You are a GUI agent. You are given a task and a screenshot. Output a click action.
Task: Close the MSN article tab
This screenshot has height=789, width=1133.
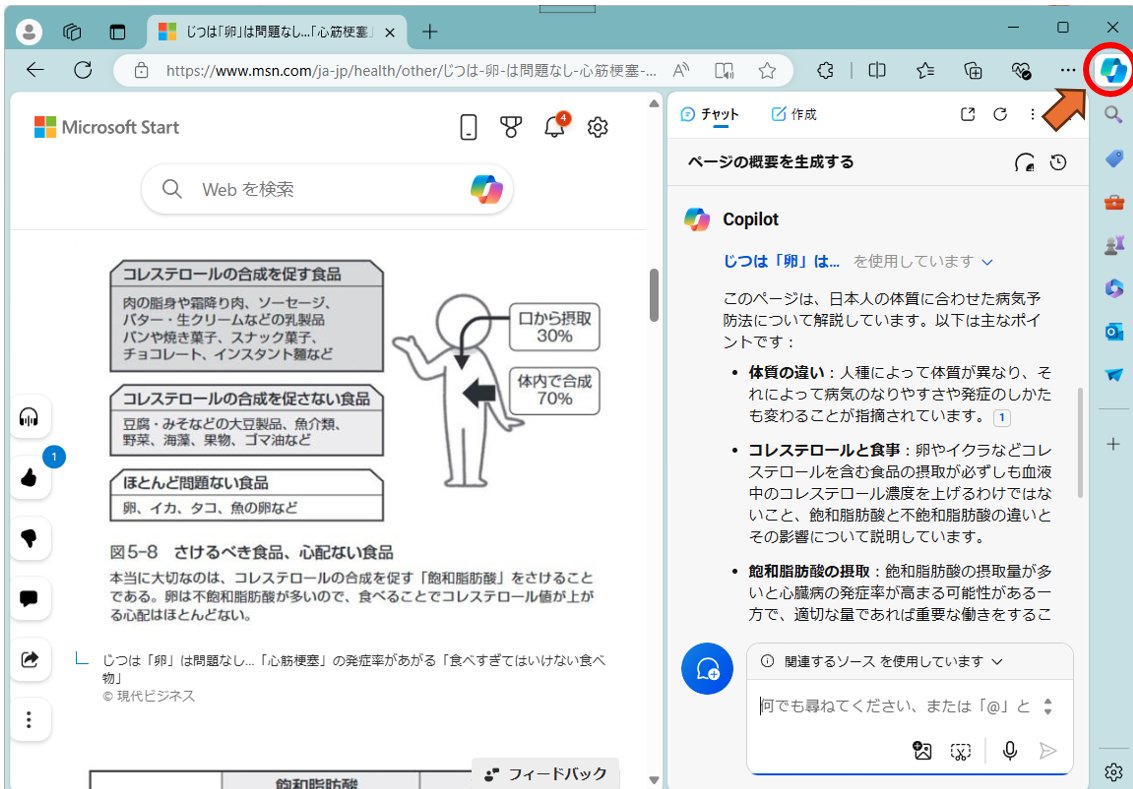pos(389,33)
